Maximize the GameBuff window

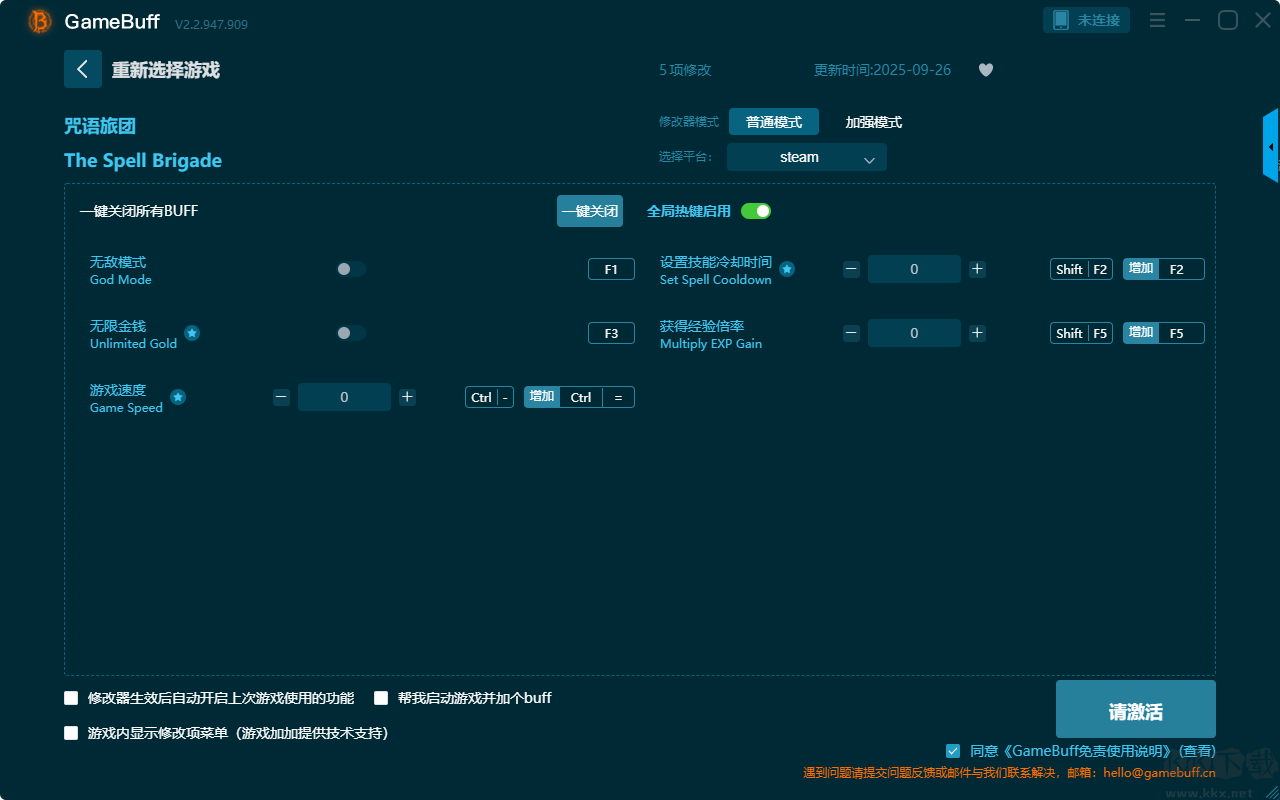(x=1228, y=20)
